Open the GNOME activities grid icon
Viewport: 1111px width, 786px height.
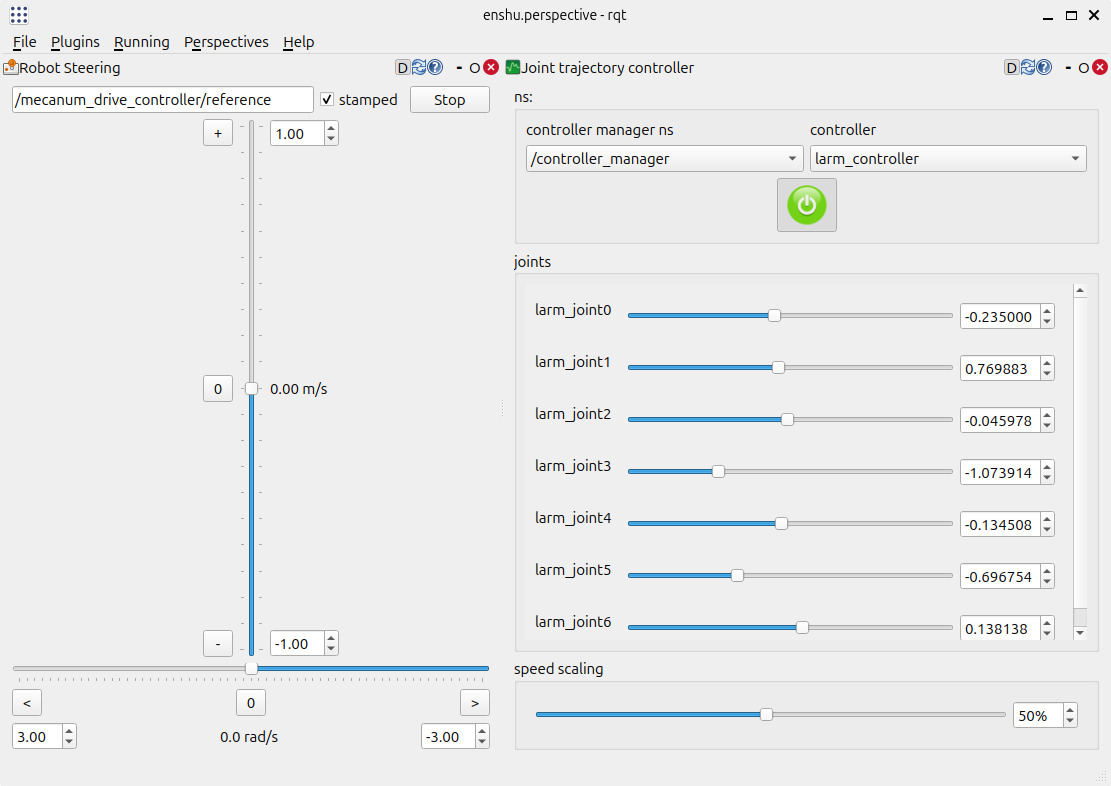(x=19, y=15)
